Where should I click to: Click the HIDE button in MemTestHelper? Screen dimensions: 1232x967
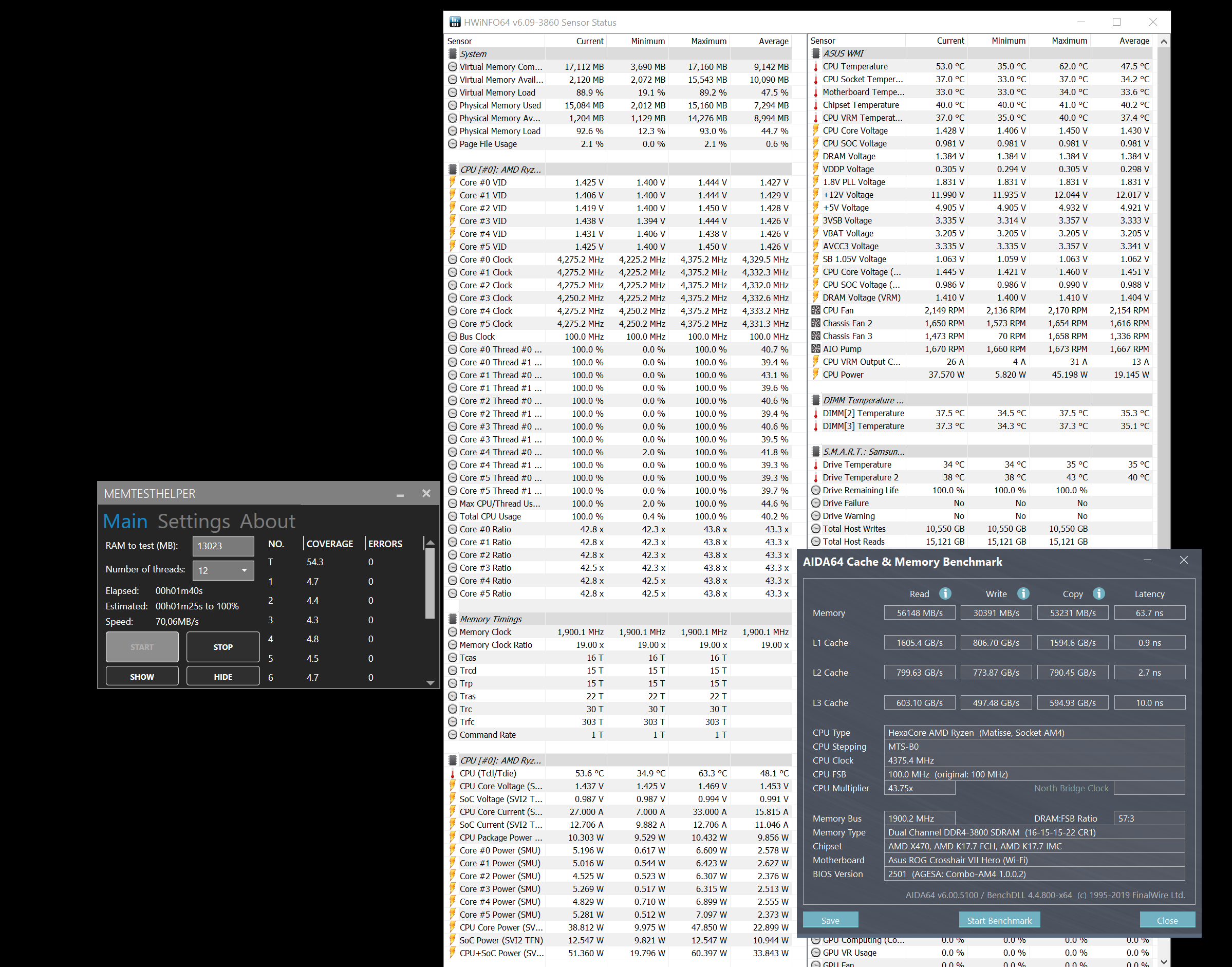[222, 677]
